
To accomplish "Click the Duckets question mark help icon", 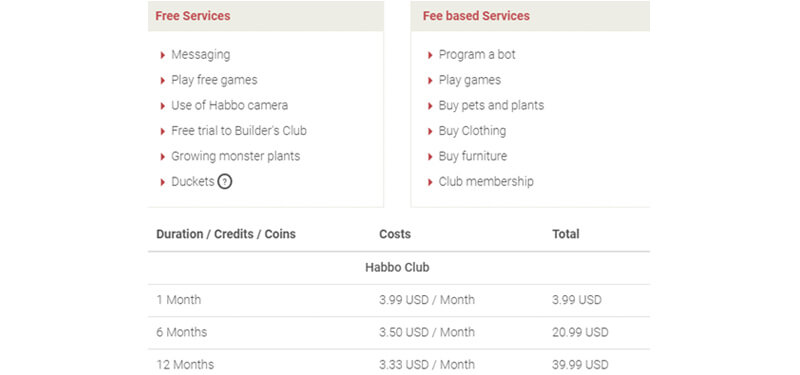I will pos(224,182).
